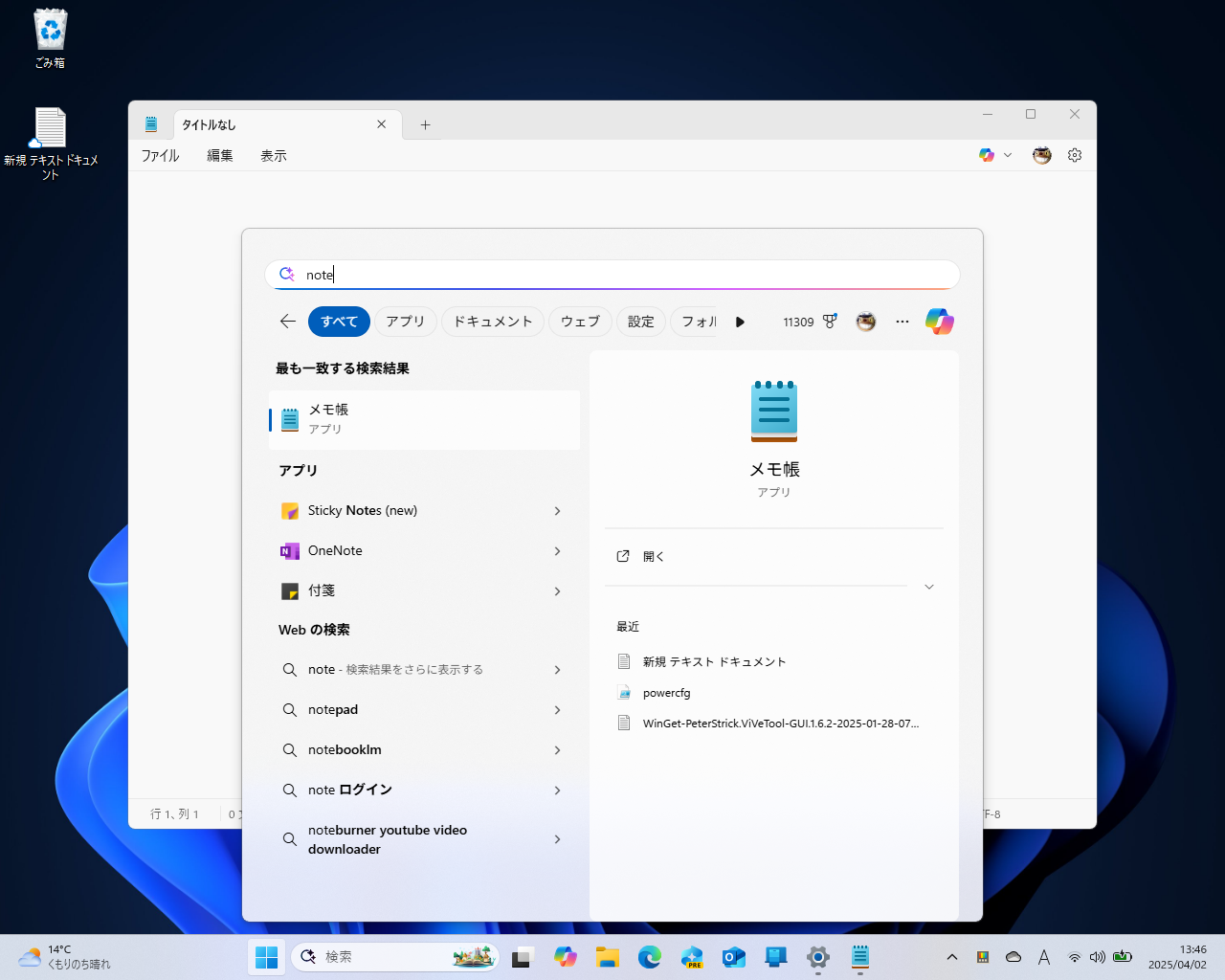Switch to the ウェブ search filter
This screenshot has width=1225, height=980.
[x=580, y=322]
